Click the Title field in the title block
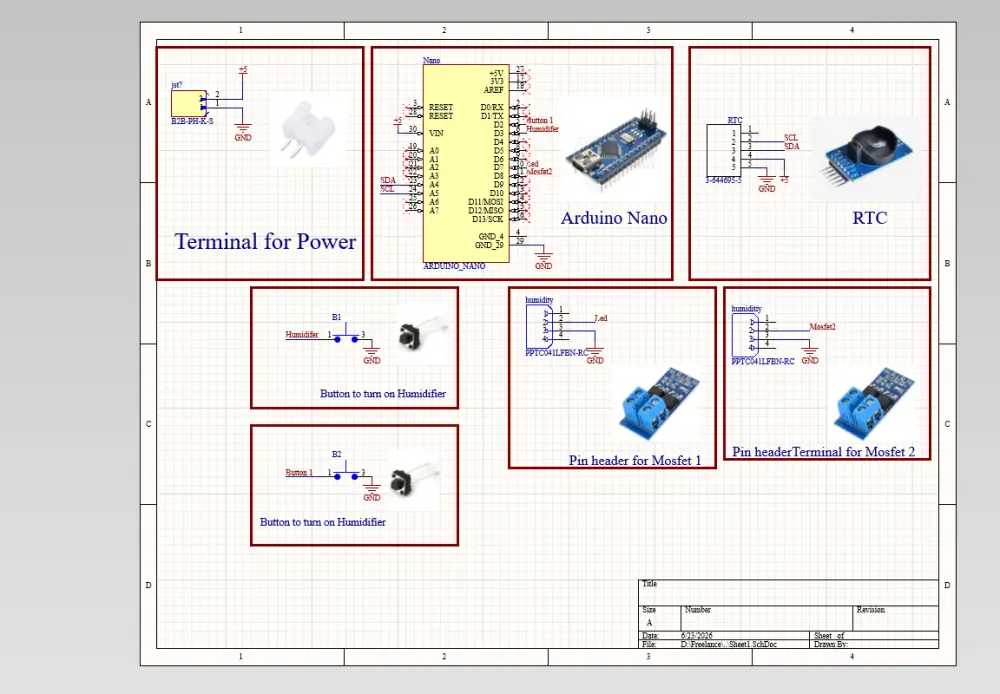1000x694 pixels. (788, 593)
